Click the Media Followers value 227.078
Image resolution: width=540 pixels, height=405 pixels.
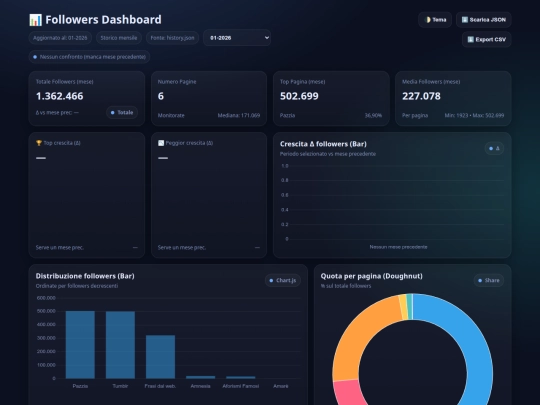coord(421,96)
